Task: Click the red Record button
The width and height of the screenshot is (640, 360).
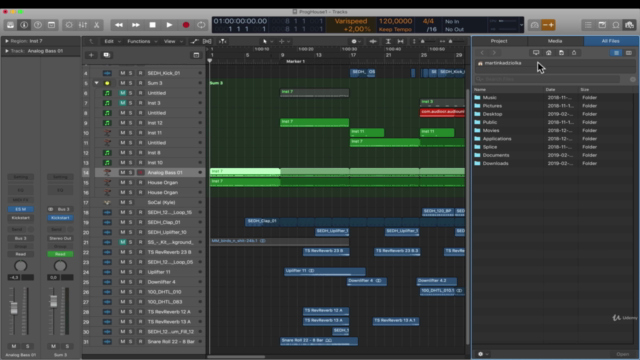Action: [x=186, y=25]
